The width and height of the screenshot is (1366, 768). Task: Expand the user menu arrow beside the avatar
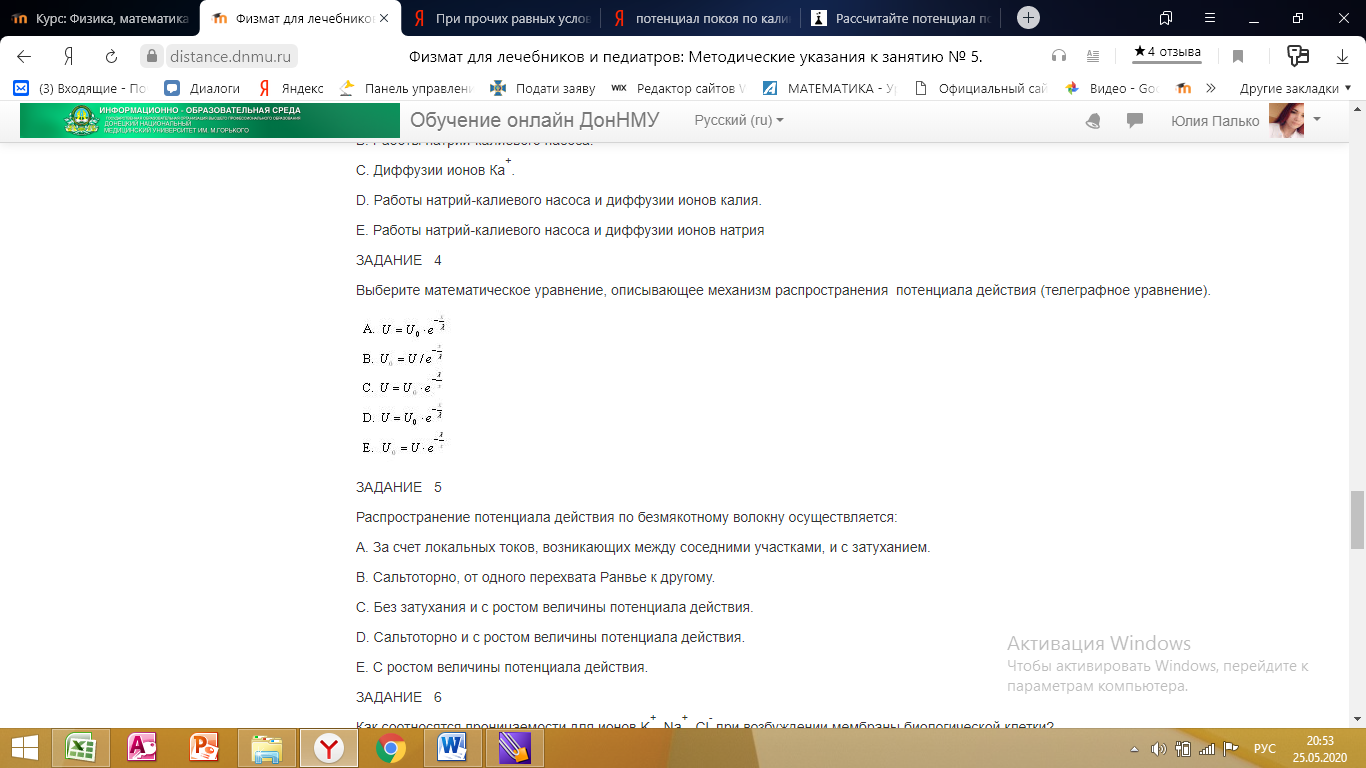click(1316, 119)
